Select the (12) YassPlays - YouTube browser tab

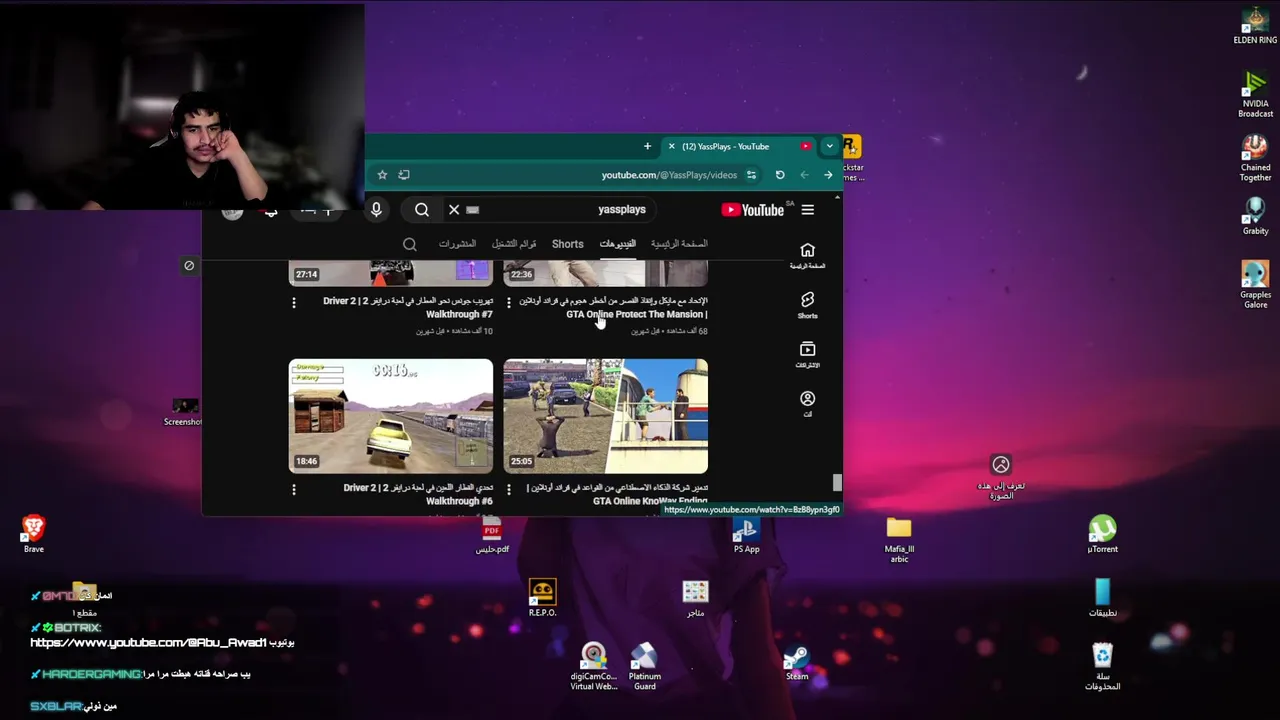pyautogui.click(x=738, y=147)
